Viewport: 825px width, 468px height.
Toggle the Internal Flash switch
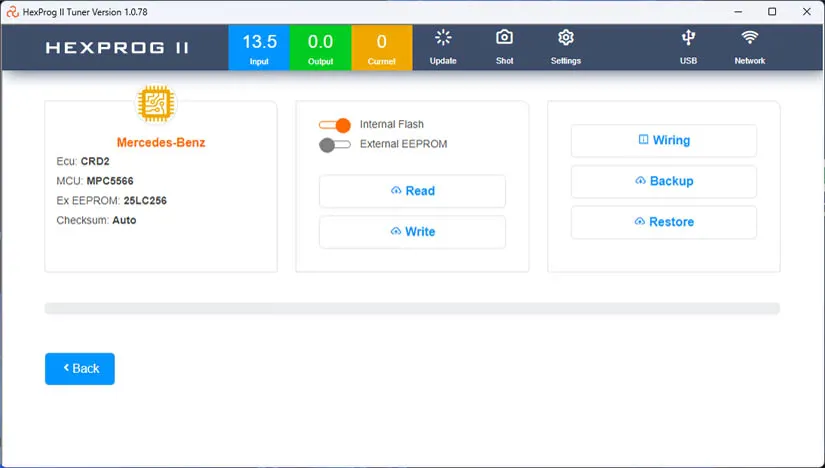335,125
